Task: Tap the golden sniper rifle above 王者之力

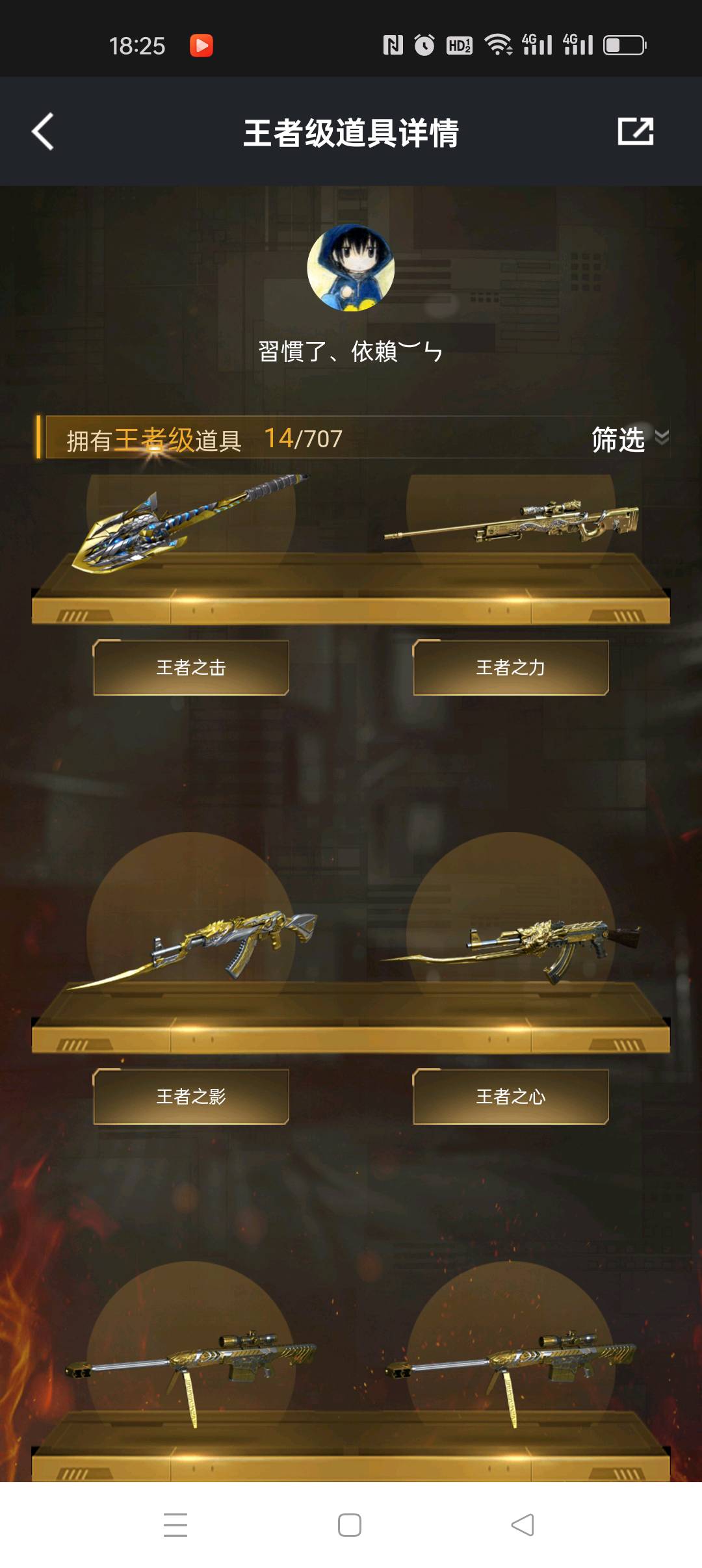Action: click(x=512, y=522)
